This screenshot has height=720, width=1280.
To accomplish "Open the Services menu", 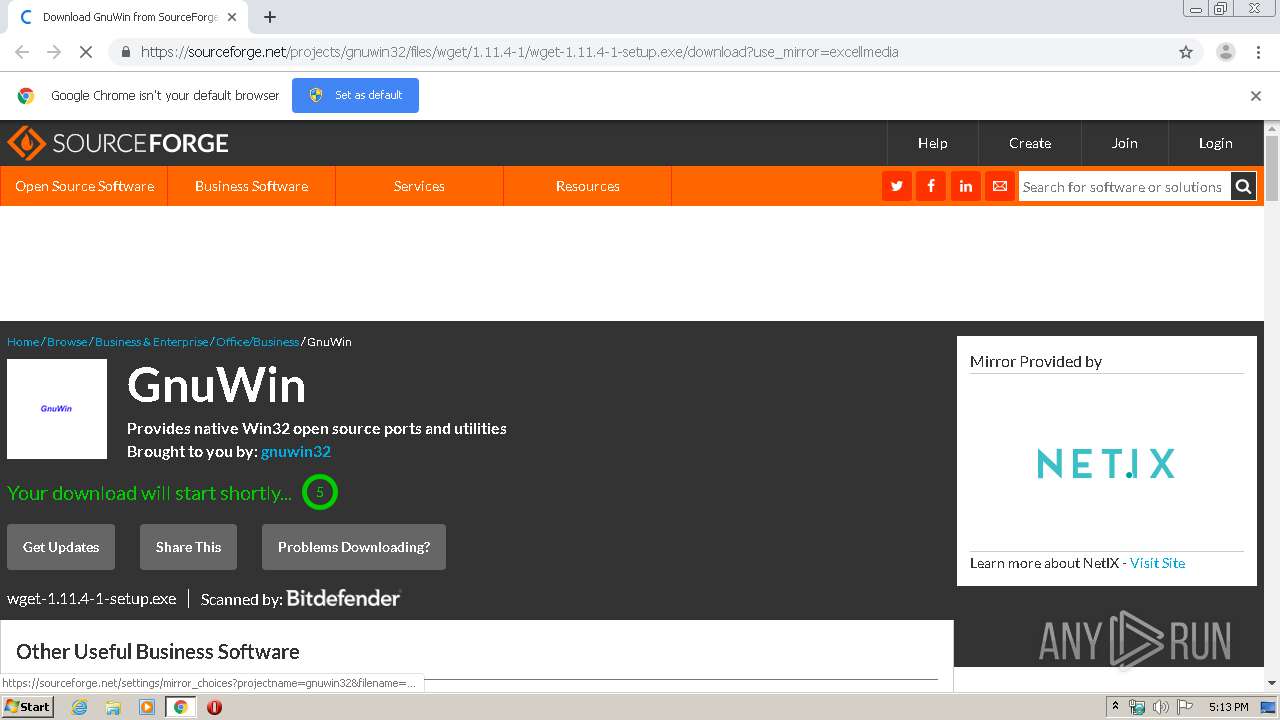I will pyautogui.click(x=419, y=186).
